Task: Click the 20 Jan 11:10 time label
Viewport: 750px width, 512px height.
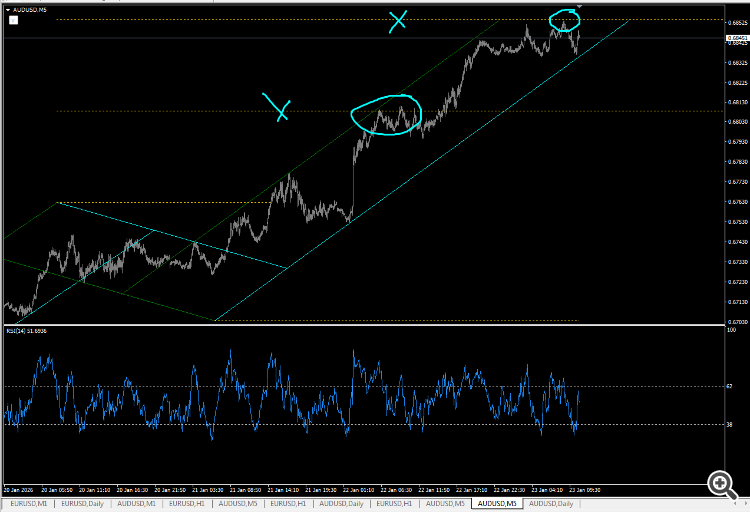Action: point(94,490)
